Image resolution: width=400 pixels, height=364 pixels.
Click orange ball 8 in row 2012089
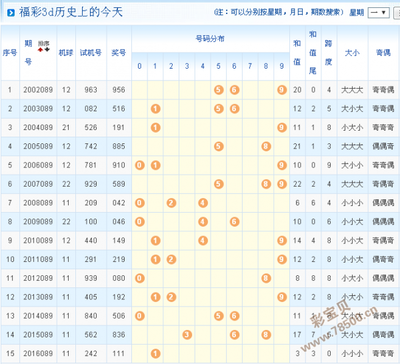[x=266, y=278]
